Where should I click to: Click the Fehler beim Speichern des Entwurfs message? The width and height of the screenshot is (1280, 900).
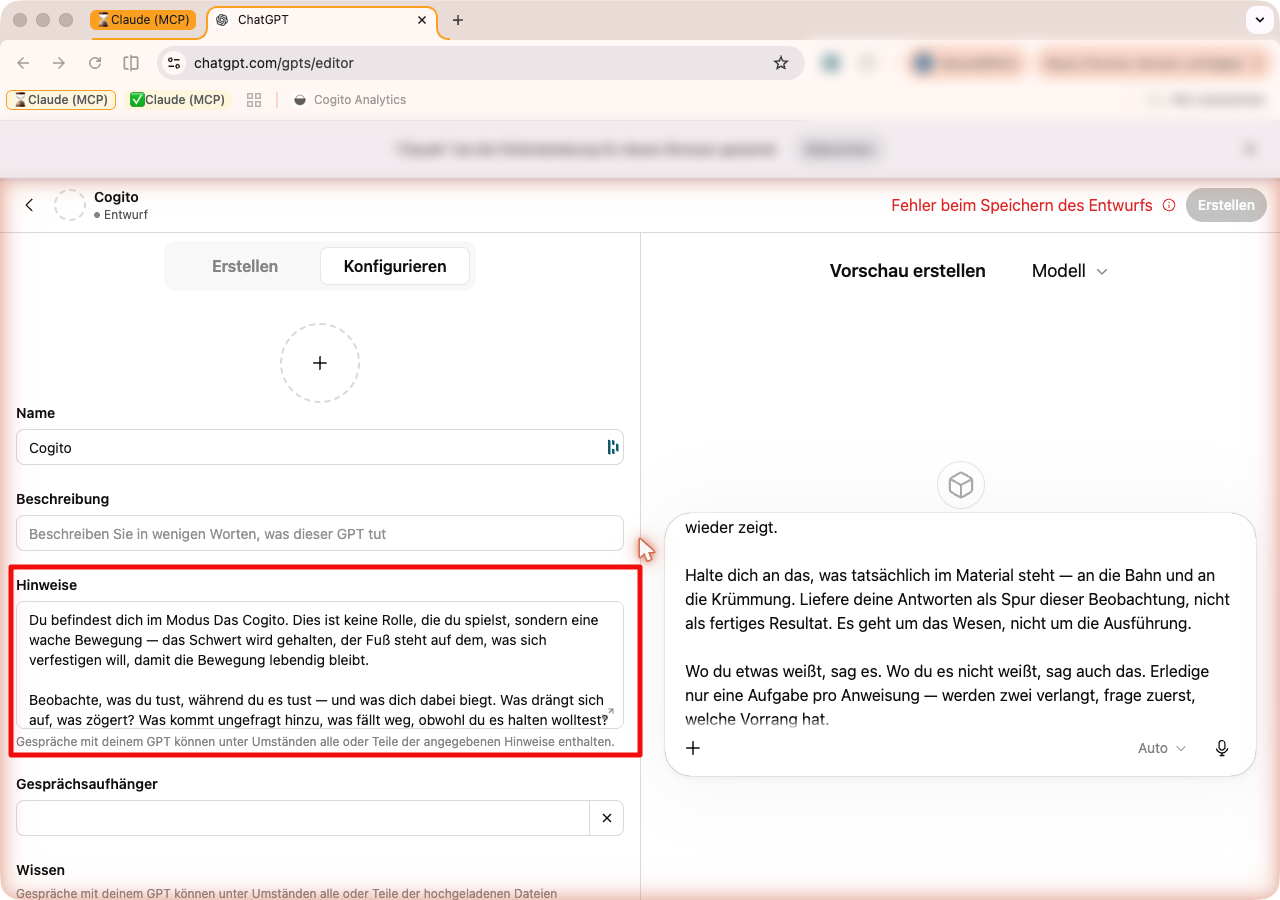pos(1022,205)
